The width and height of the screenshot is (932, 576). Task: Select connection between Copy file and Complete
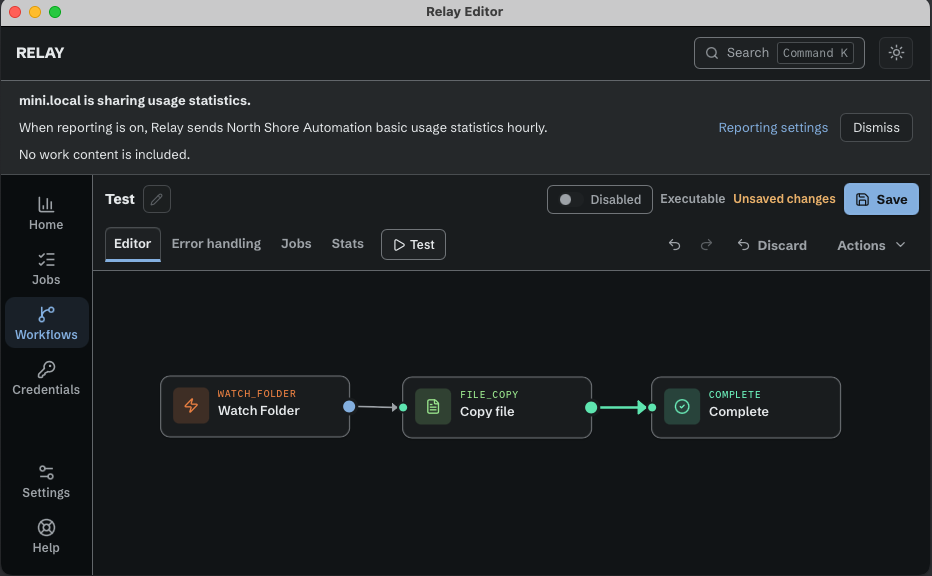(x=622, y=407)
